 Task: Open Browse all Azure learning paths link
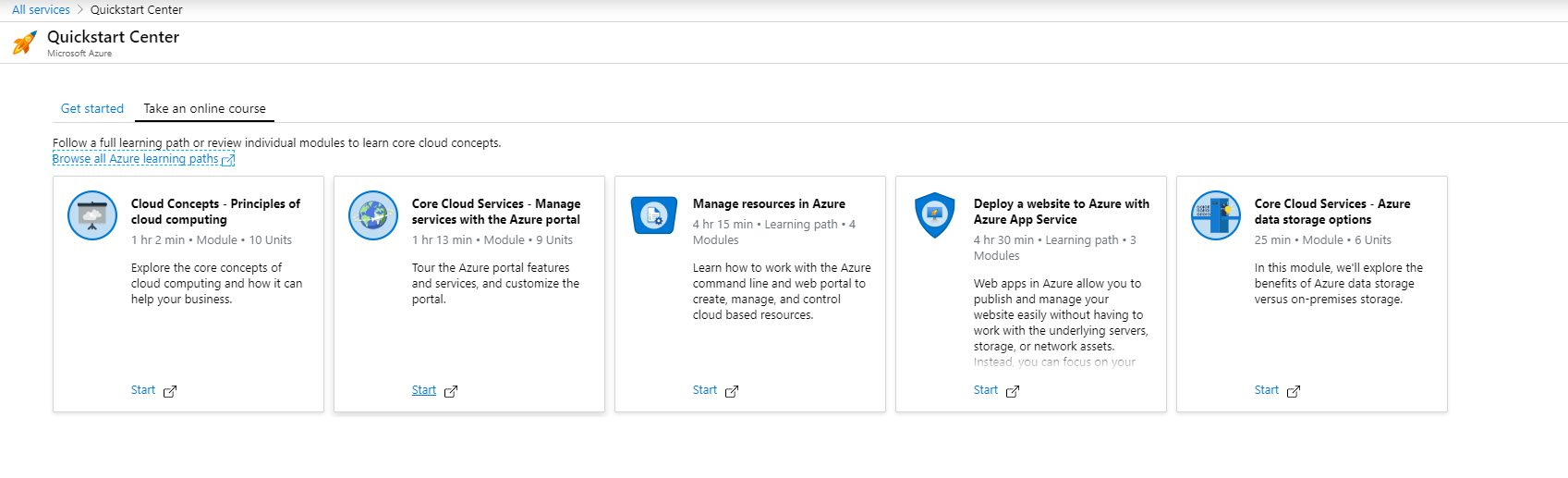point(136,159)
